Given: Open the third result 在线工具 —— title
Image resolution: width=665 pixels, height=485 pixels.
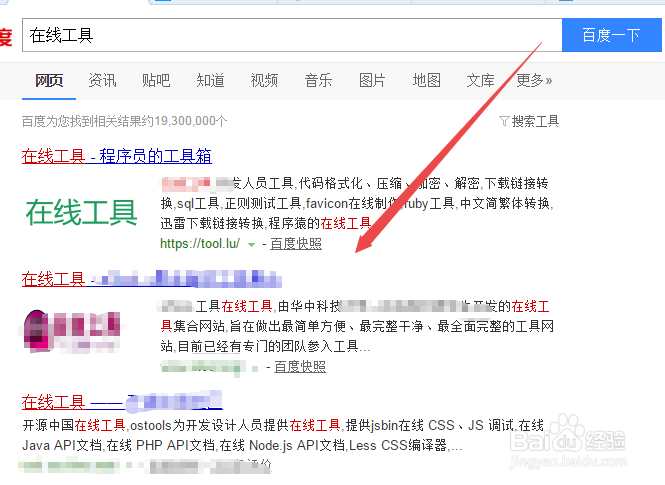Looking at the screenshot, I should (122, 401).
